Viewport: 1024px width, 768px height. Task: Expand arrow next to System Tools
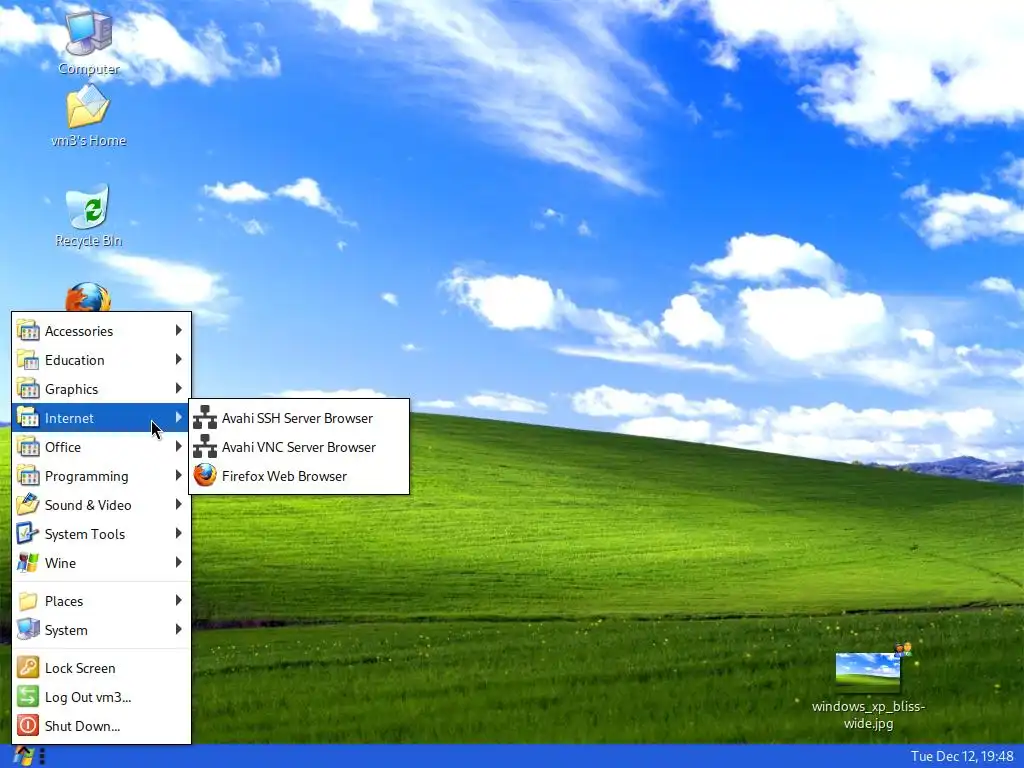coord(178,534)
